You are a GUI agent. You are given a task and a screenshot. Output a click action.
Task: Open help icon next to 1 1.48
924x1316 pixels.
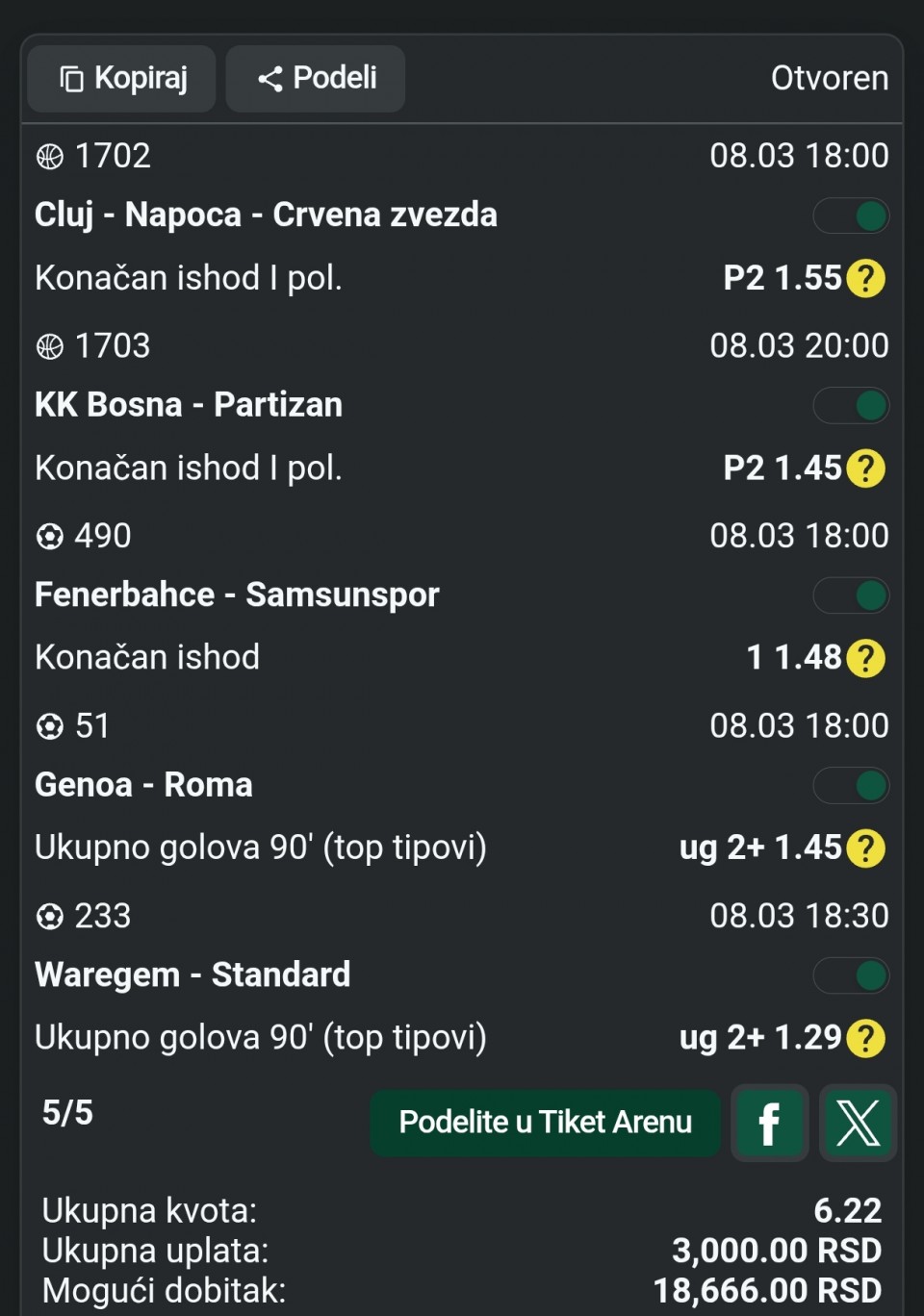click(x=866, y=659)
